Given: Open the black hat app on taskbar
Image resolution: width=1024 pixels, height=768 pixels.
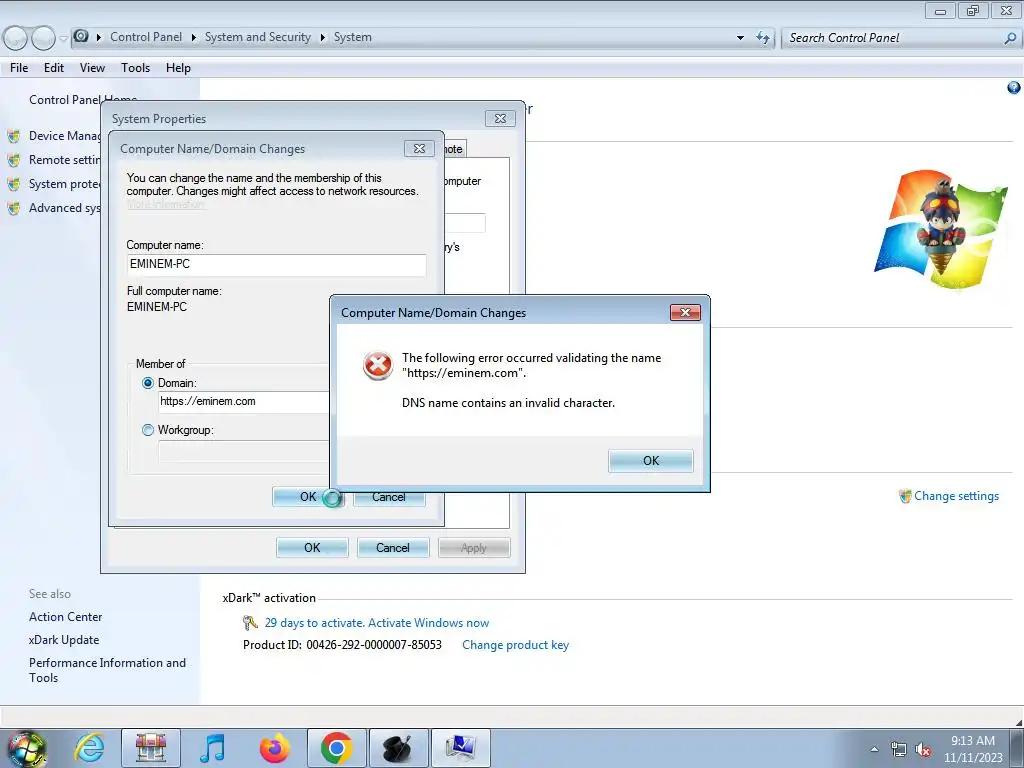Looking at the screenshot, I should pyautogui.click(x=398, y=748).
